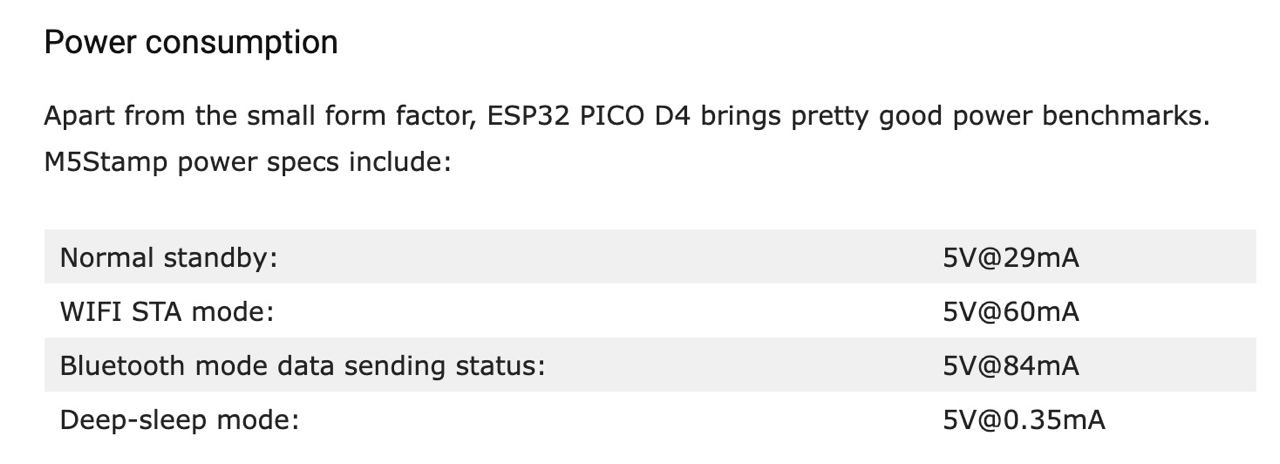Click the comma after "factor"
The height and width of the screenshot is (464, 1280).
click(x=473, y=120)
